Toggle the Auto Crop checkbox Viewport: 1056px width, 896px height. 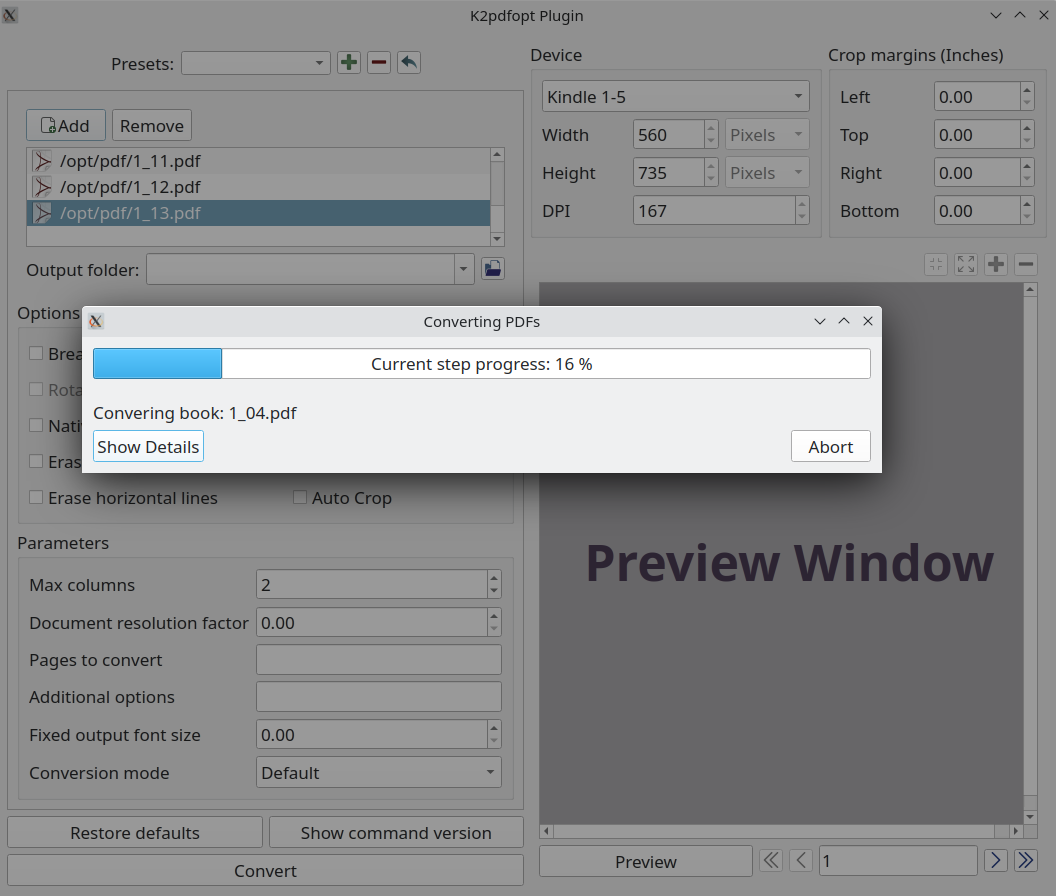tap(300, 497)
